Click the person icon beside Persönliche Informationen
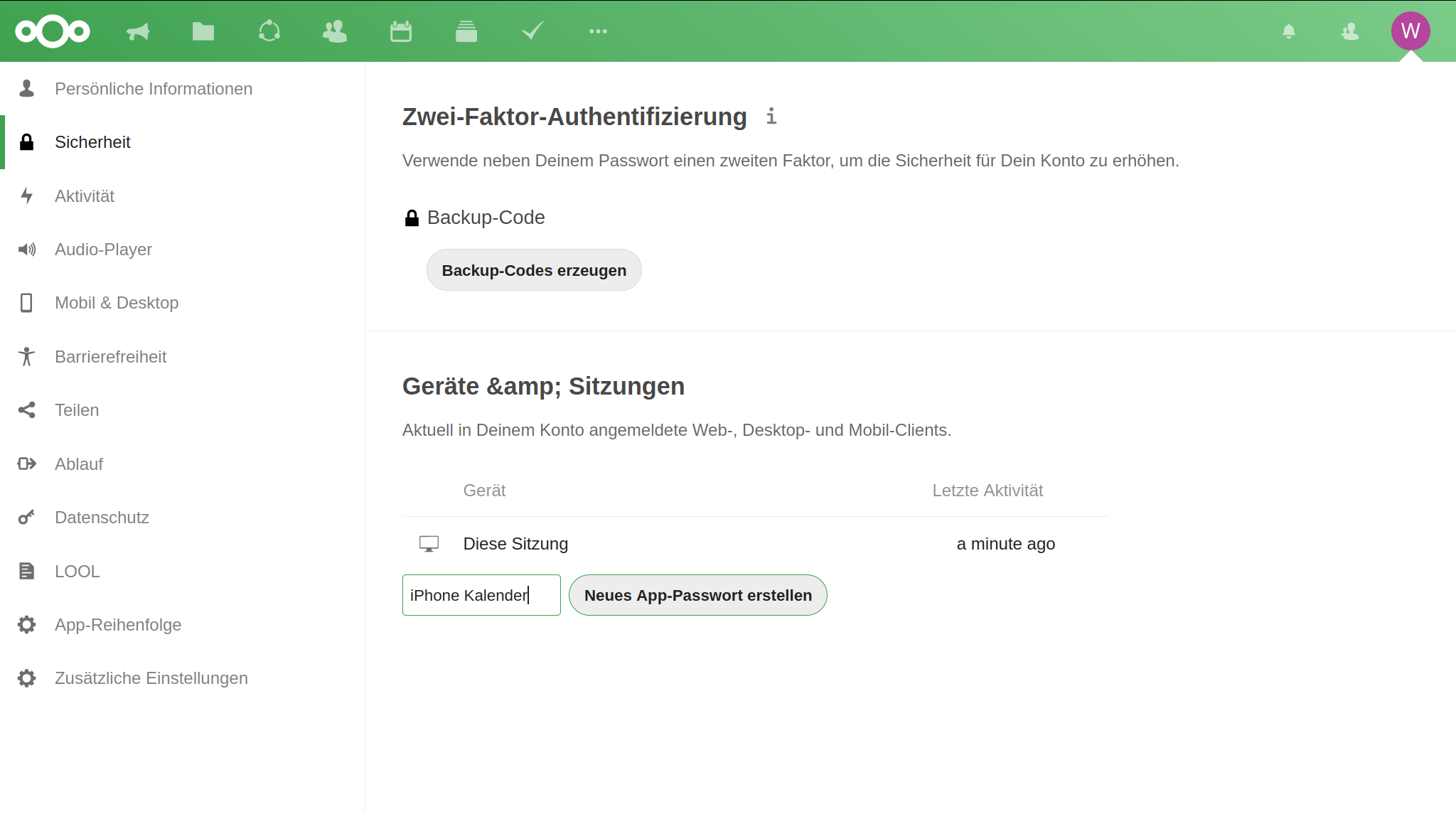 [x=27, y=88]
